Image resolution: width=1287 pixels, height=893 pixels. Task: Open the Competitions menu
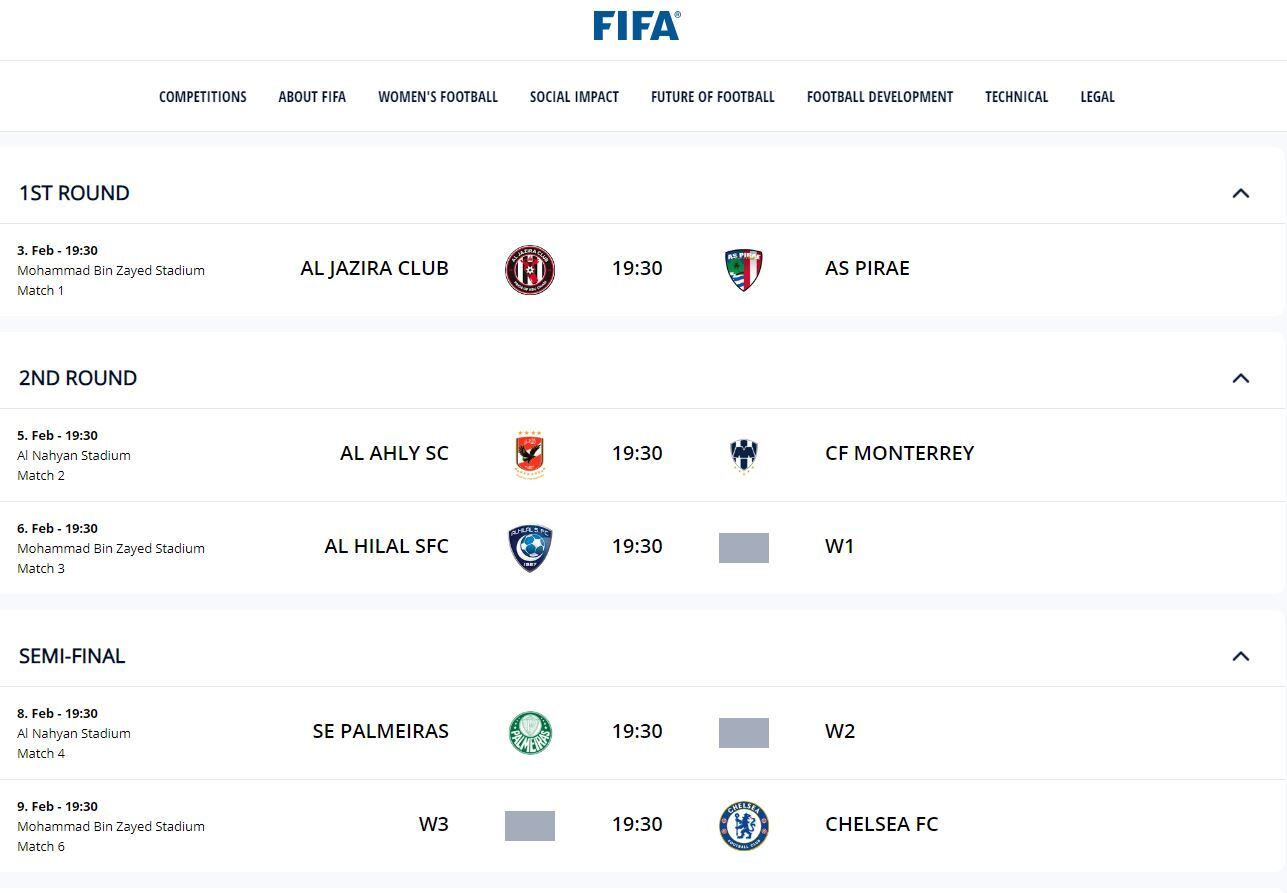tap(203, 97)
